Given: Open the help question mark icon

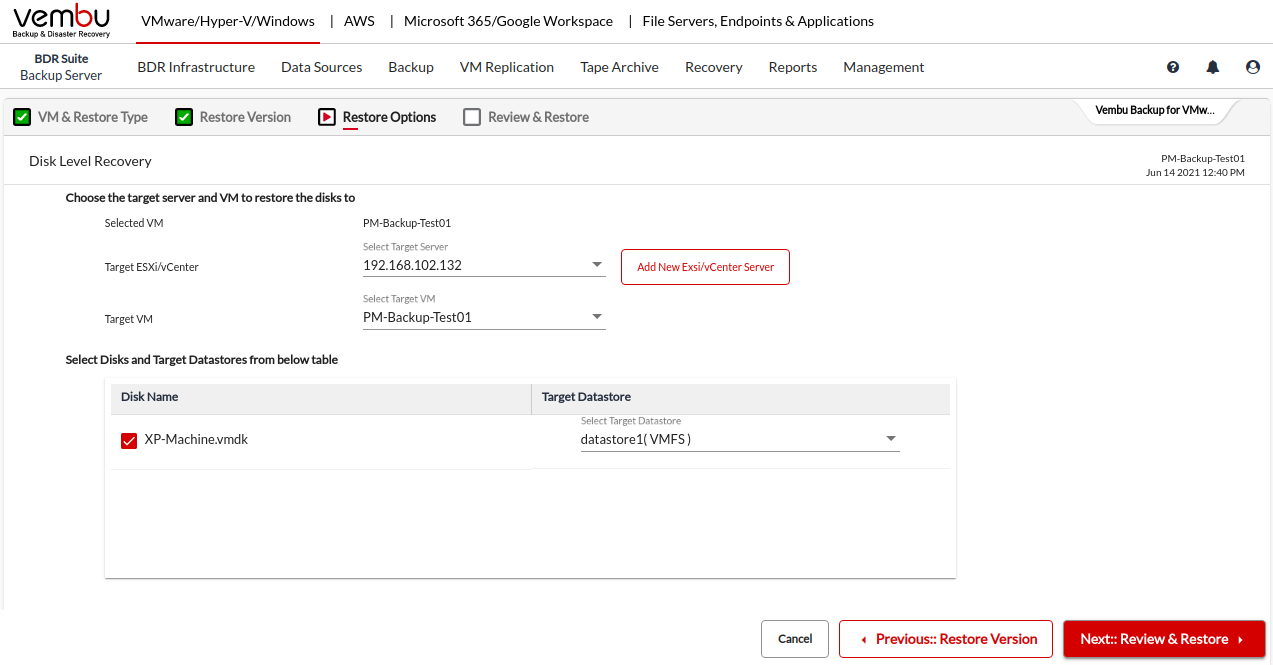Looking at the screenshot, I should click(x=1173, y=67).
